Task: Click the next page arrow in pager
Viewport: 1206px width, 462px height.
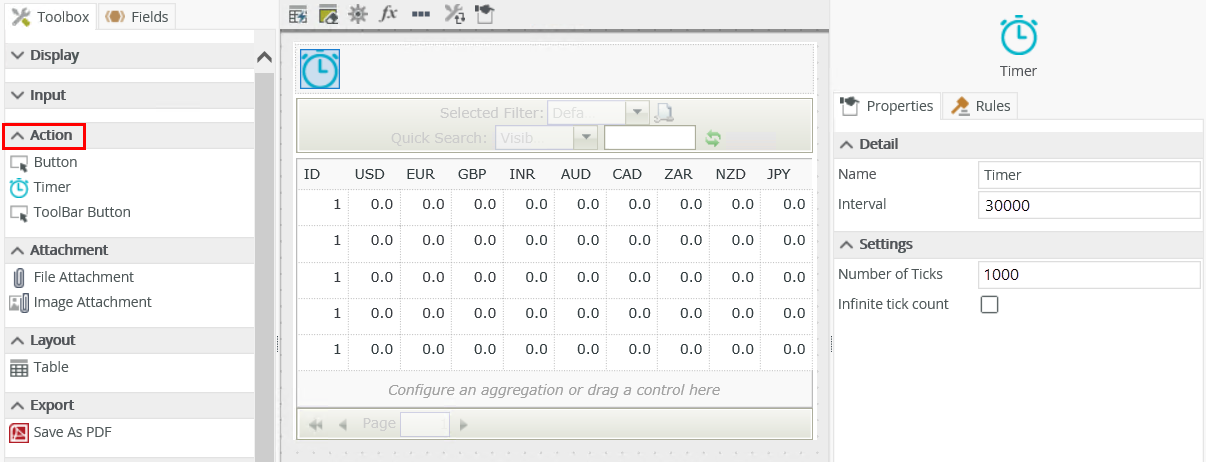Action: pyautogui.click(x=463, y=424)
